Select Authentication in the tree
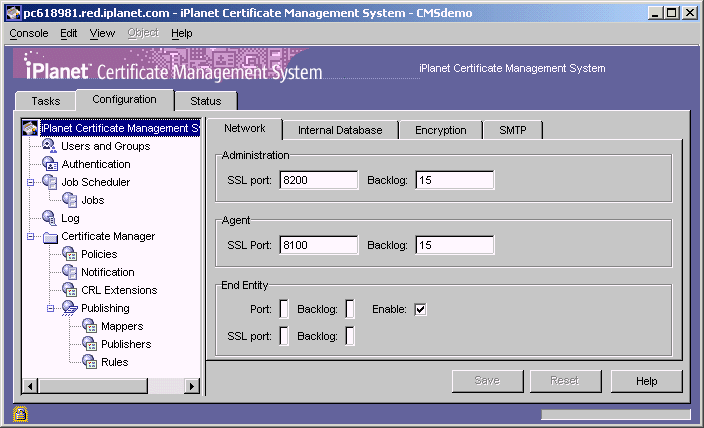 (x=96, y=164)
